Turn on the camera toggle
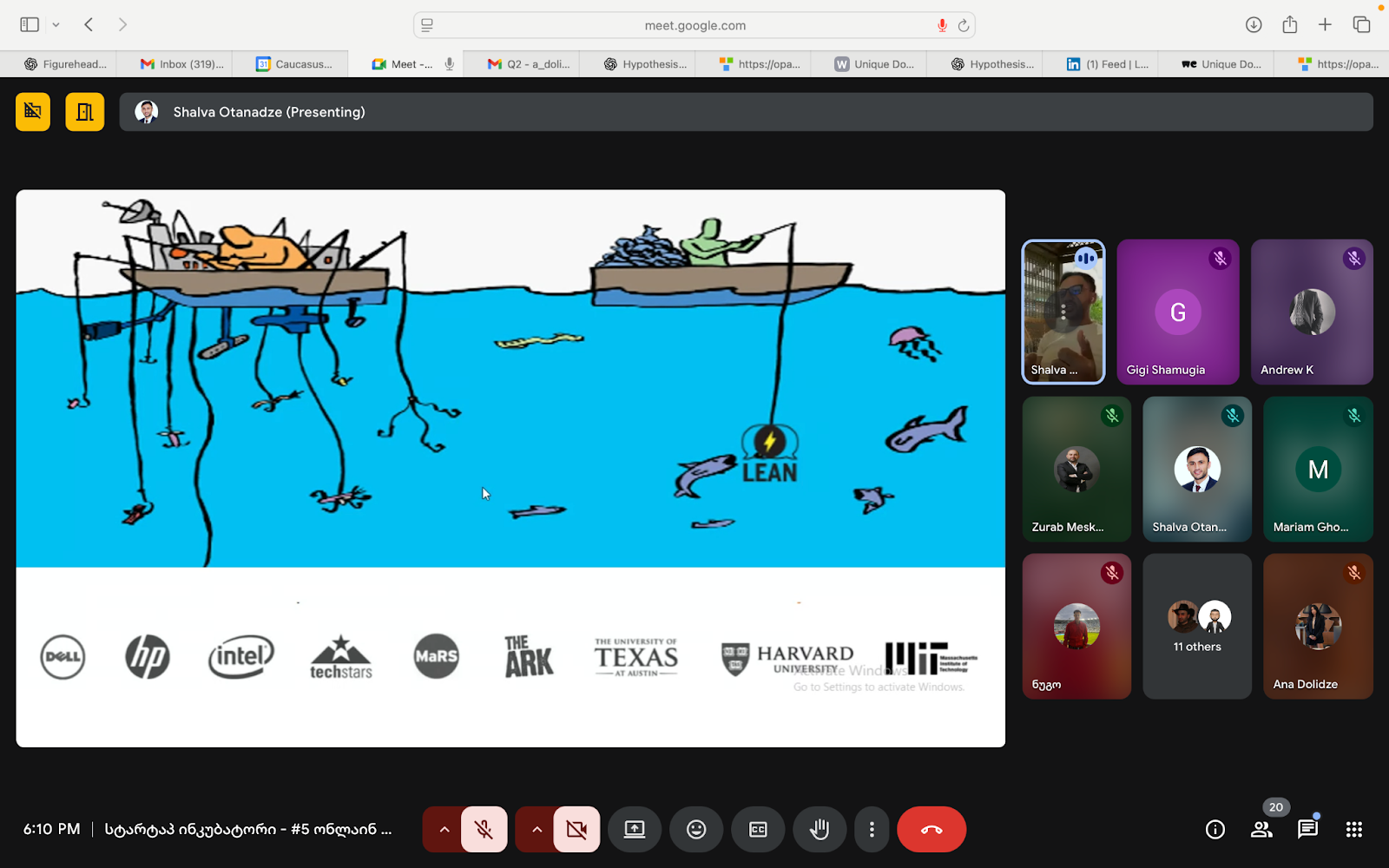This screenshot has width=1389, height=868. pos(576,830)
